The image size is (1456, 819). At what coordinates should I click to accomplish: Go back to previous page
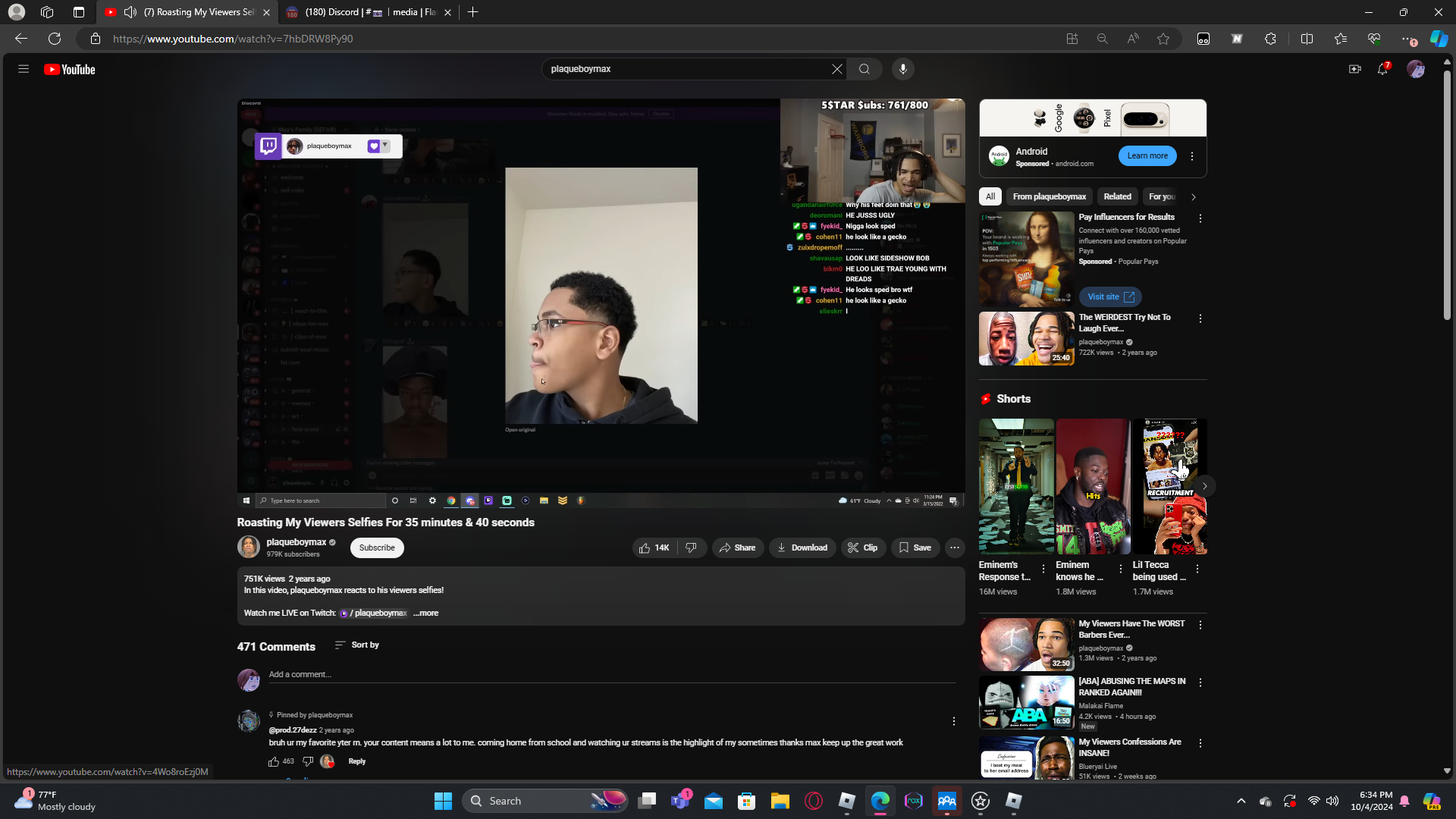click(x=21, y=39)
